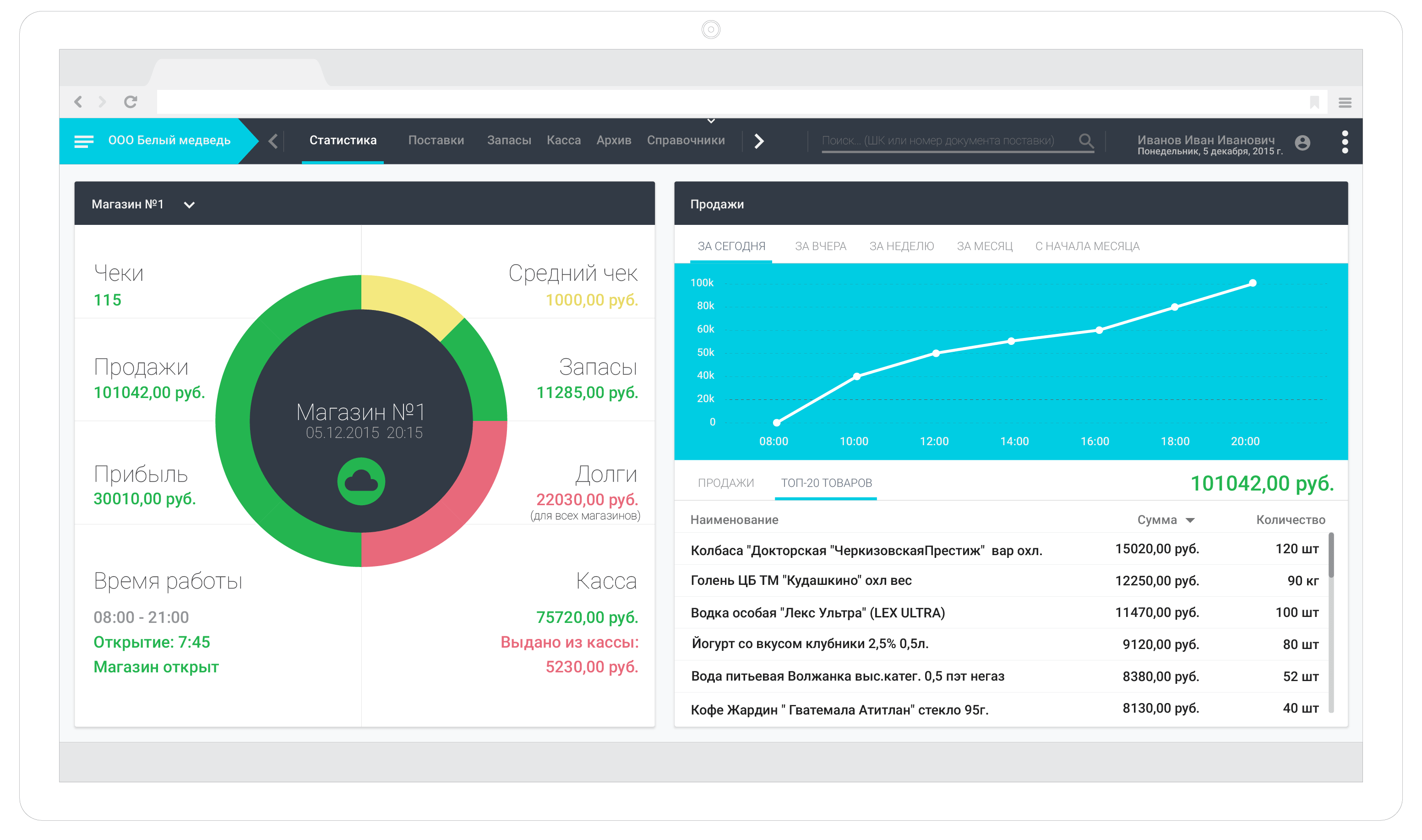Open the browser hamburger menu icon

click(1345, 103)
